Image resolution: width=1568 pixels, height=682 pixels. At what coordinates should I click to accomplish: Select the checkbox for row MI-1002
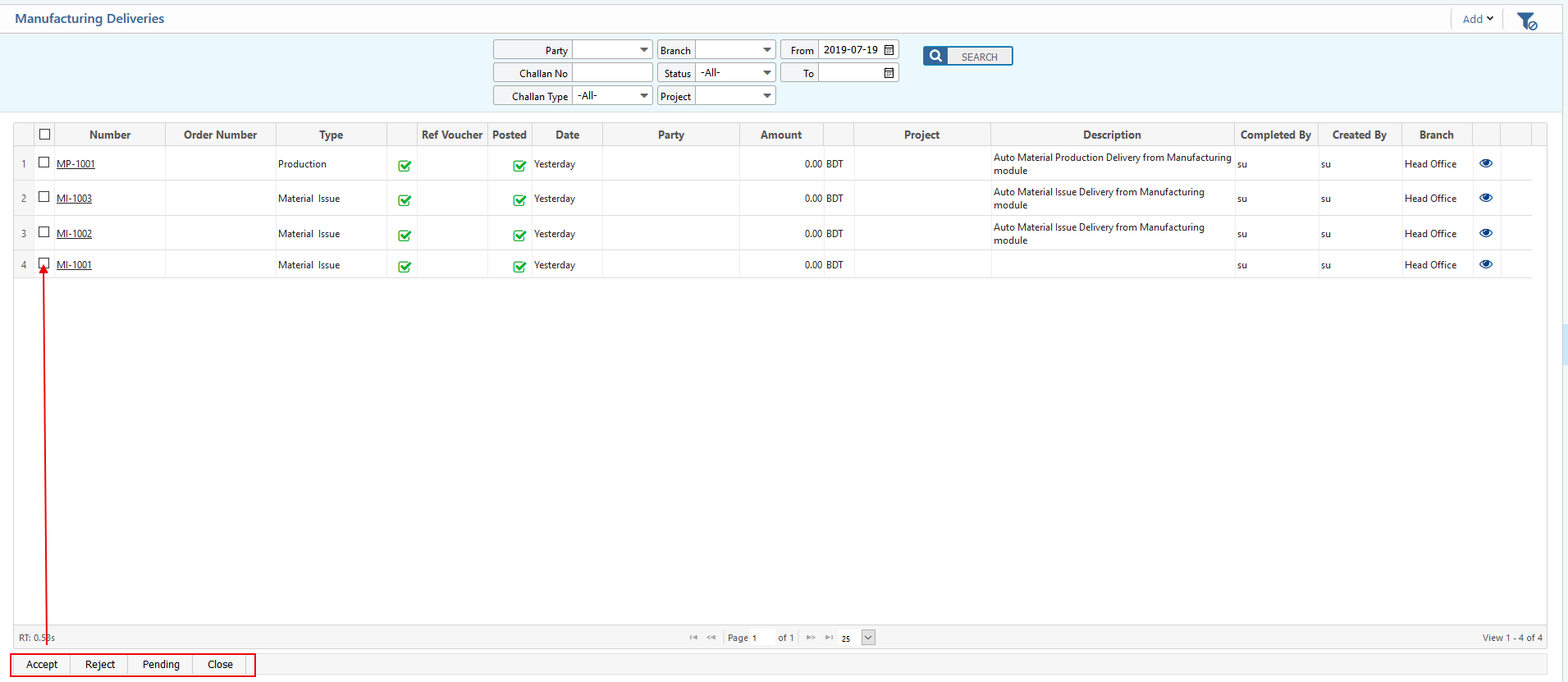44,232
